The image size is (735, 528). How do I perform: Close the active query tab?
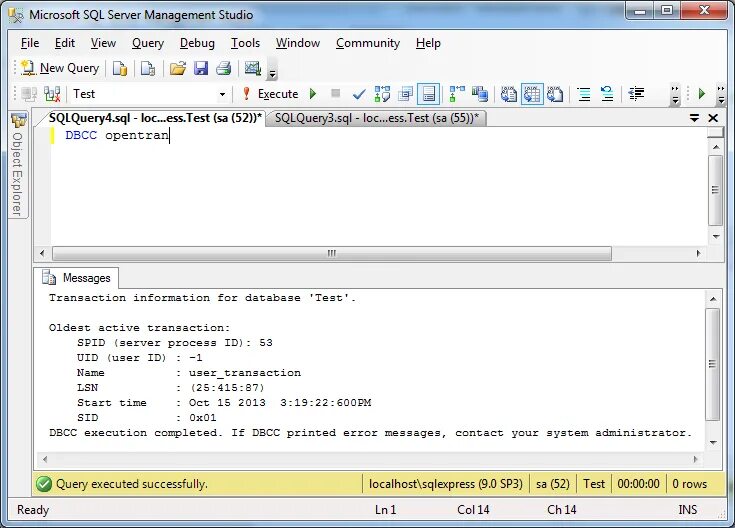(x=713, y=118)
